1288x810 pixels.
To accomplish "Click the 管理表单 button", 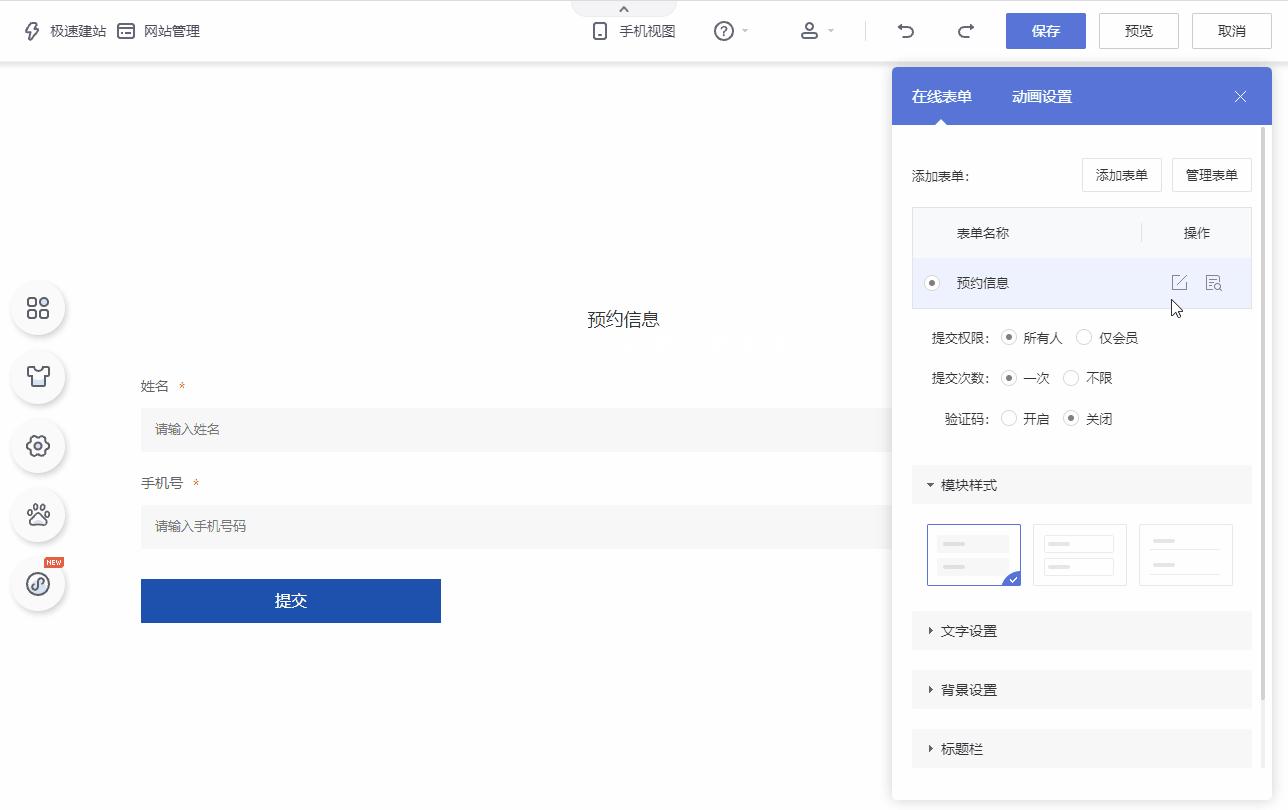I will 1212,175.
